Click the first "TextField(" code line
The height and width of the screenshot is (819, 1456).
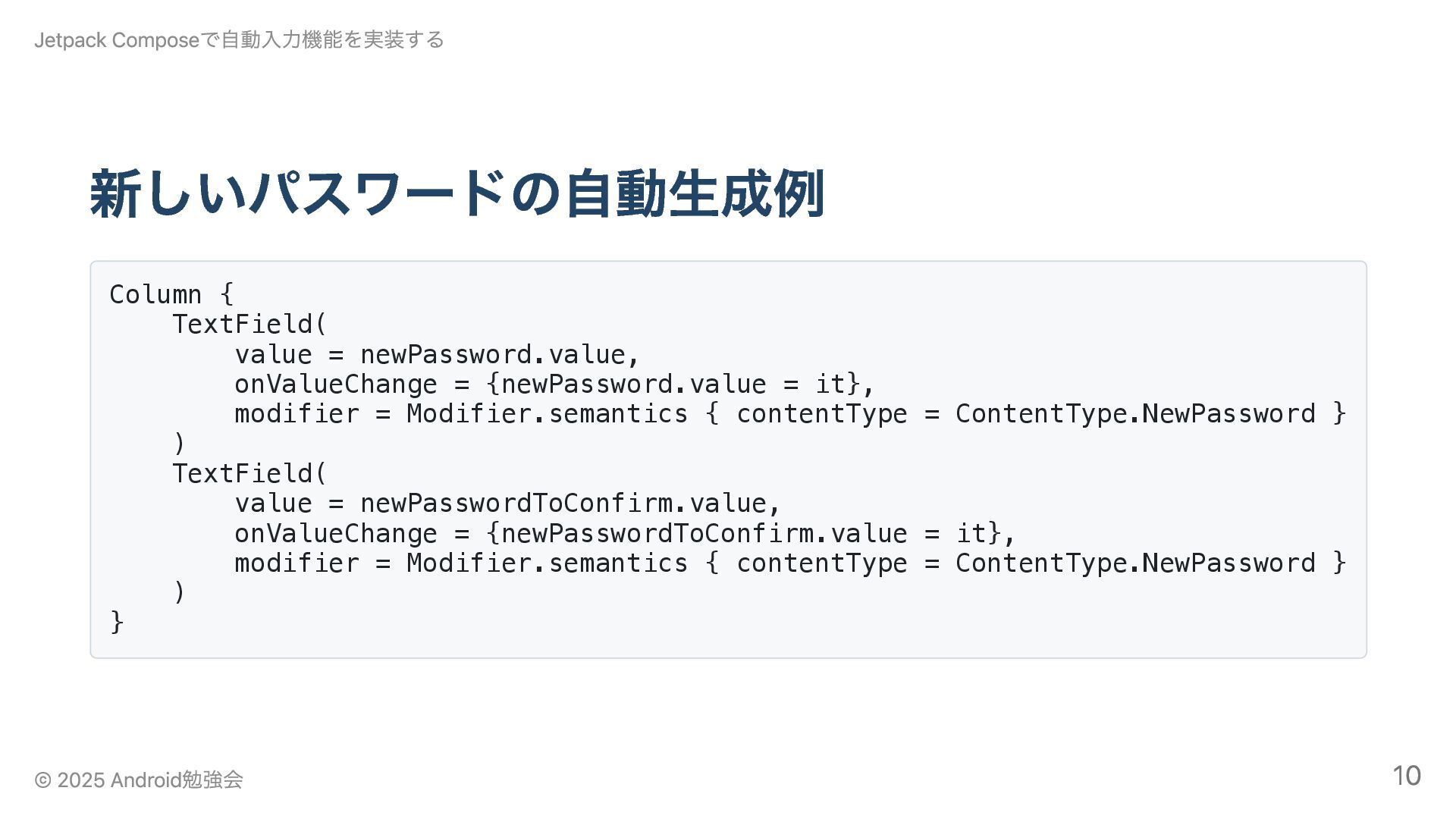(x=249, y=325)
